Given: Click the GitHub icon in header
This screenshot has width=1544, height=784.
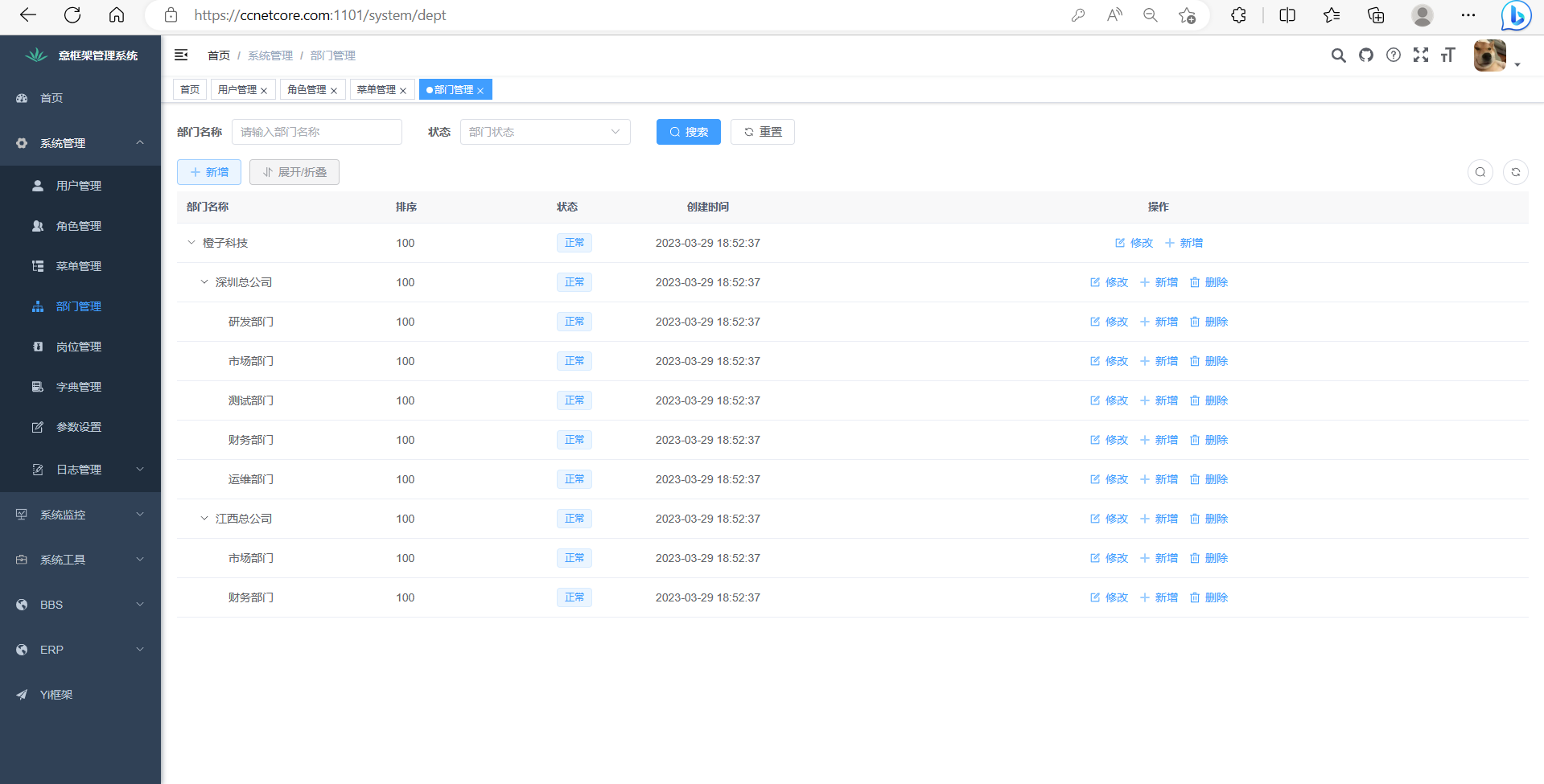Looking at the screenshot, I should click(1365, 55).
